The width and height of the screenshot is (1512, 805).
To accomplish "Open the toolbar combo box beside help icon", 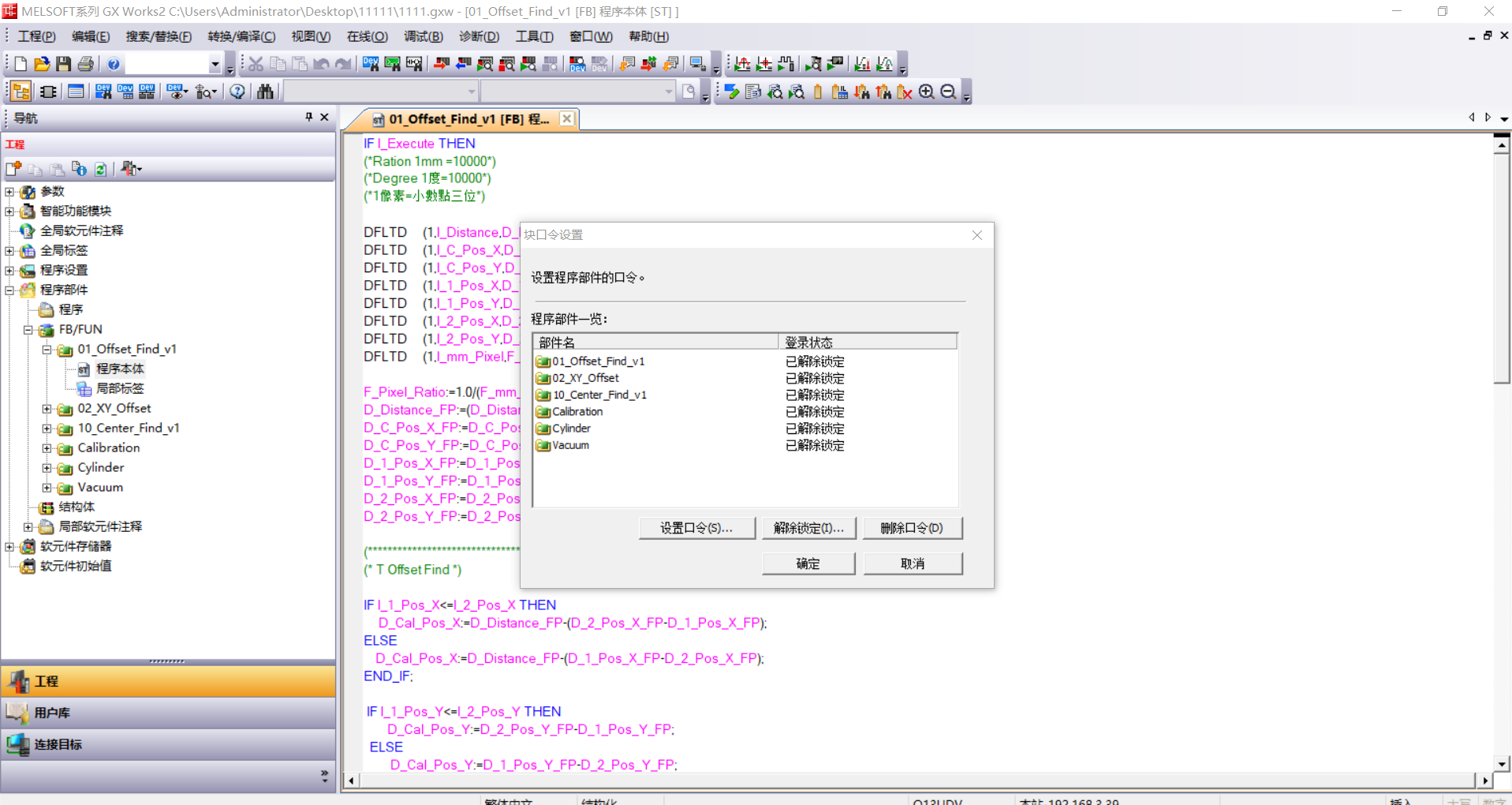I will coord(215,64).
